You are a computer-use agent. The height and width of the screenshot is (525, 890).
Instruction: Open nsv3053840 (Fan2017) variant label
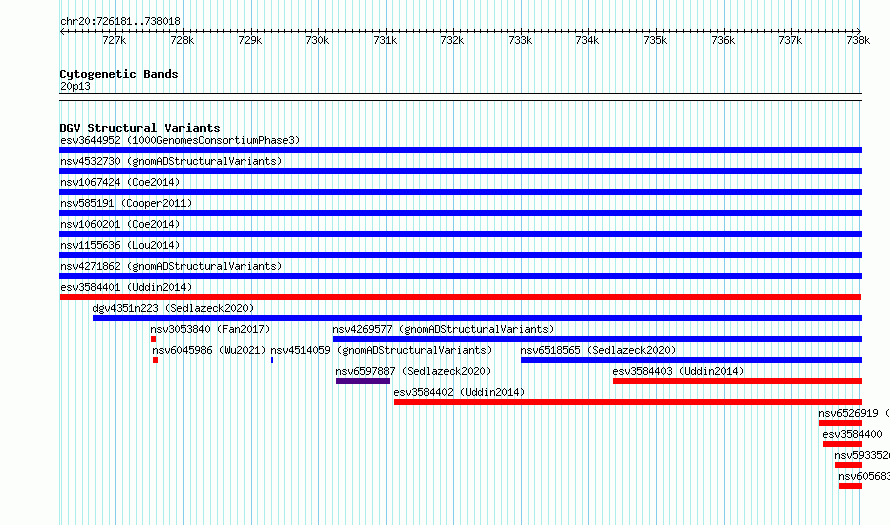[x=210, y=329]
